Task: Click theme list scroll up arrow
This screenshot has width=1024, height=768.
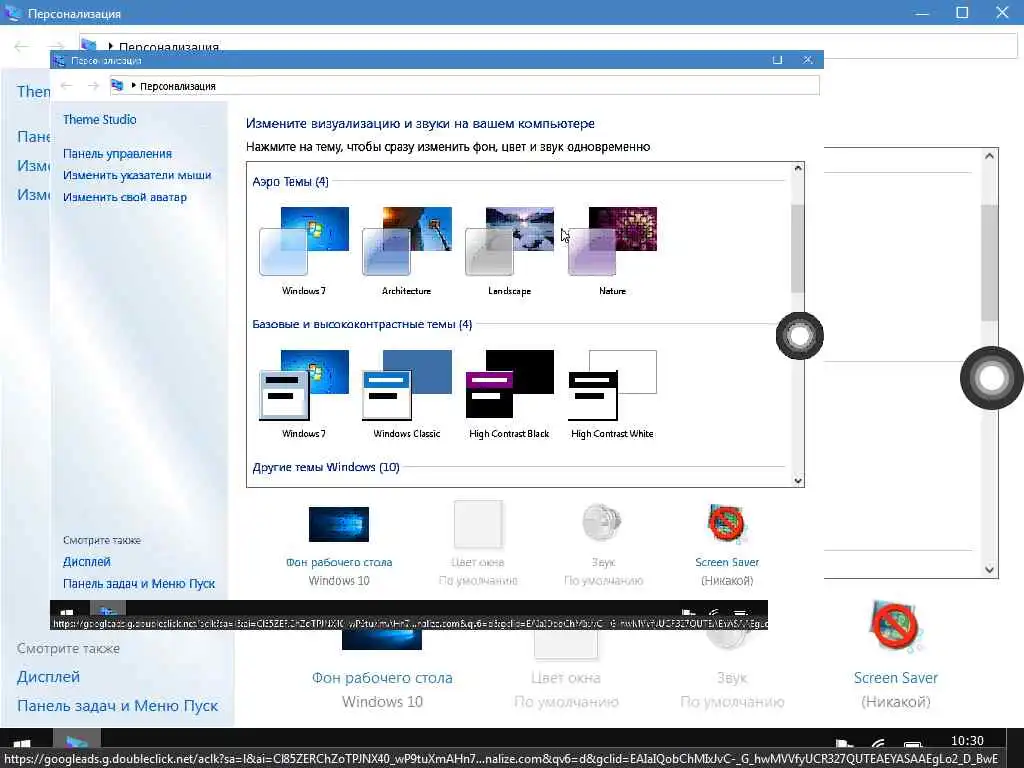Action: click(797, 168)
